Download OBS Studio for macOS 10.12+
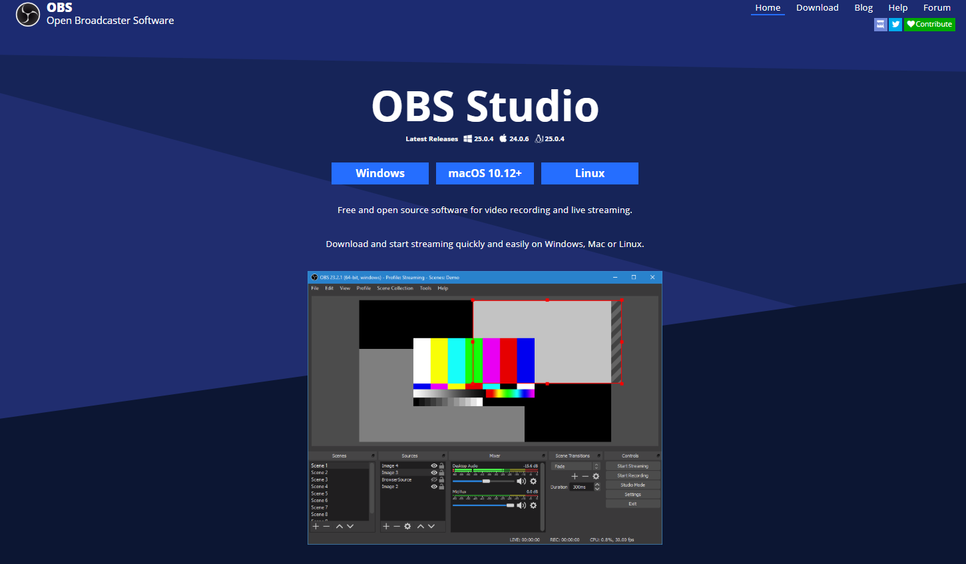This screenshot has height=564, width=966. [x=485, y=173]
